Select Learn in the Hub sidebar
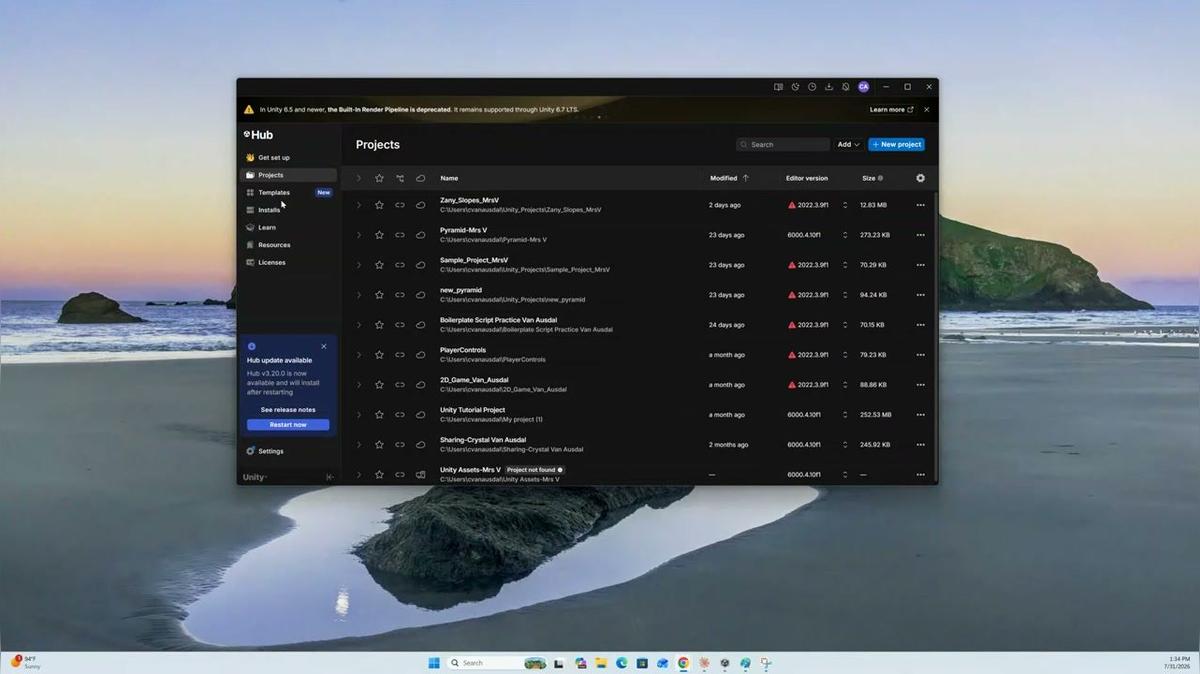Viewport: 1200px width, 674px height. click(x=289, y=227)
